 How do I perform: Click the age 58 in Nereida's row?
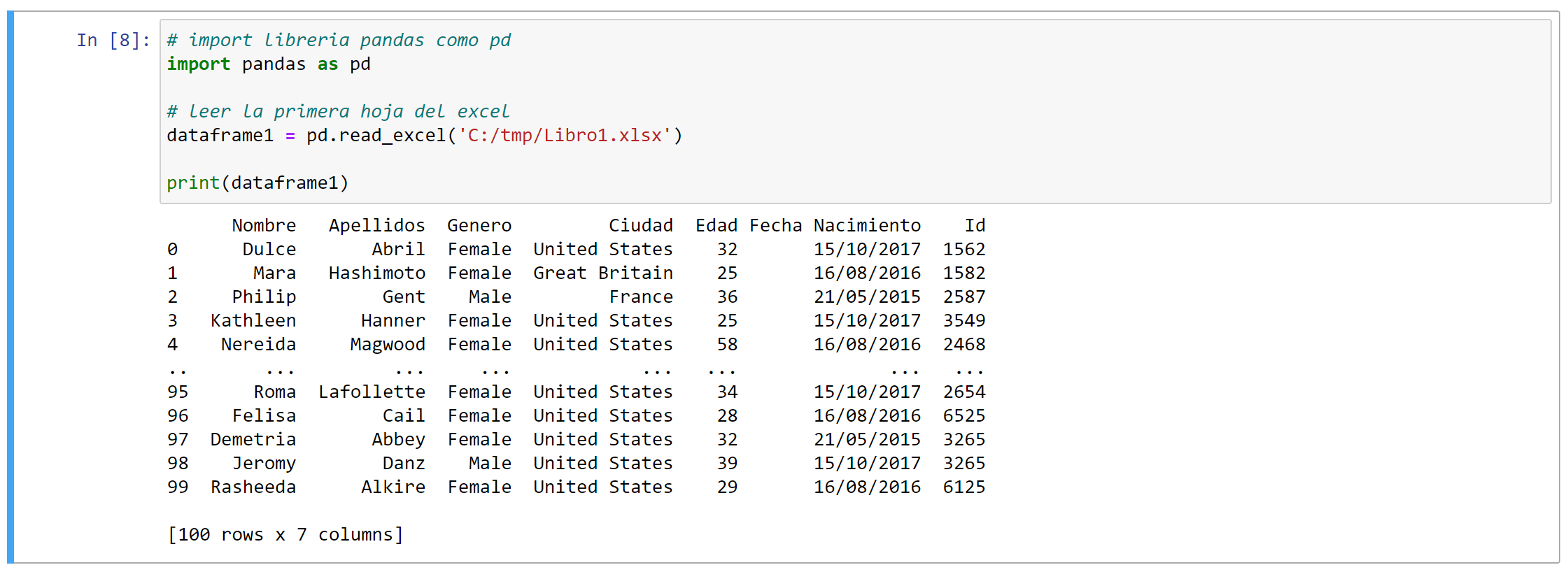(728, 345)
